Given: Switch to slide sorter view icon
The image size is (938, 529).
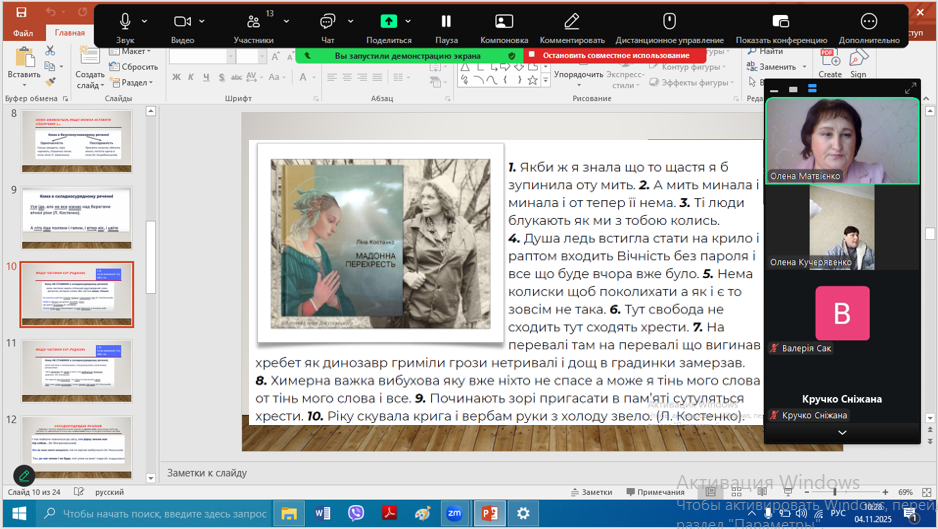Looking at the screenshot, I should (x=736, y=492).
